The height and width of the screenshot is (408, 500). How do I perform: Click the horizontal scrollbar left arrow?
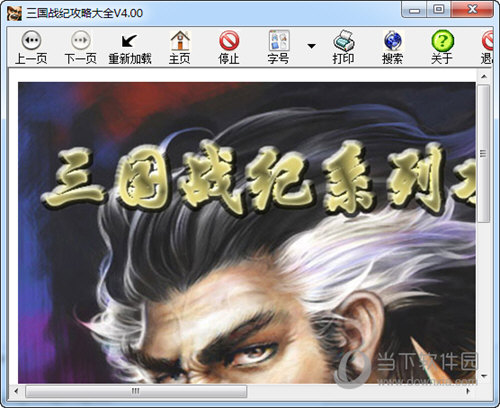coord(16,391)
